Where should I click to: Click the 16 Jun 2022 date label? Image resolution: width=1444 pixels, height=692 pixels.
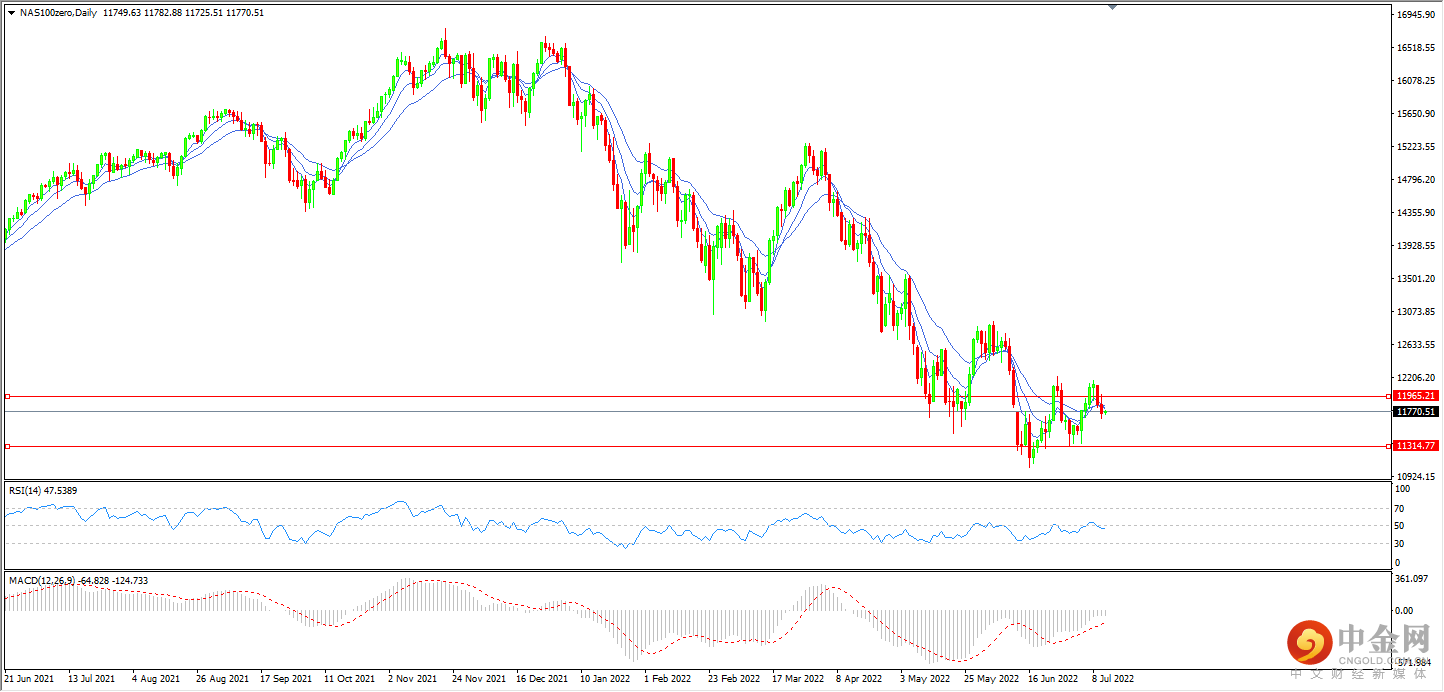(1053, 678)
